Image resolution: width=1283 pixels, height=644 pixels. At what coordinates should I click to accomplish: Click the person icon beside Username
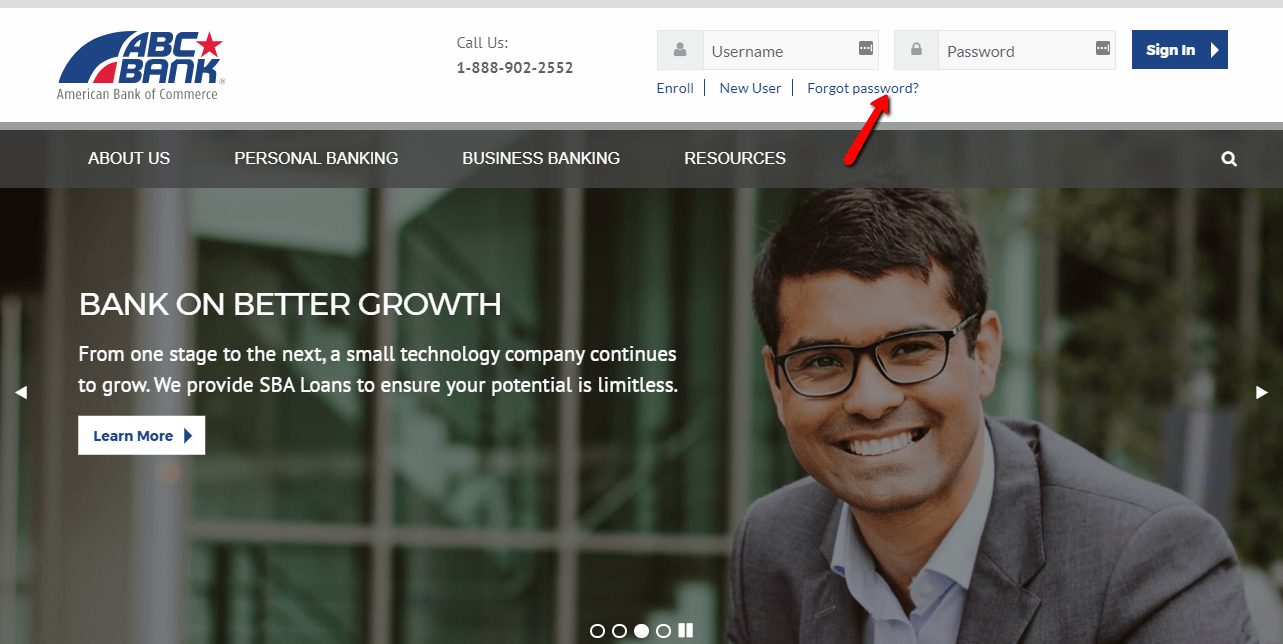(680, 50)
